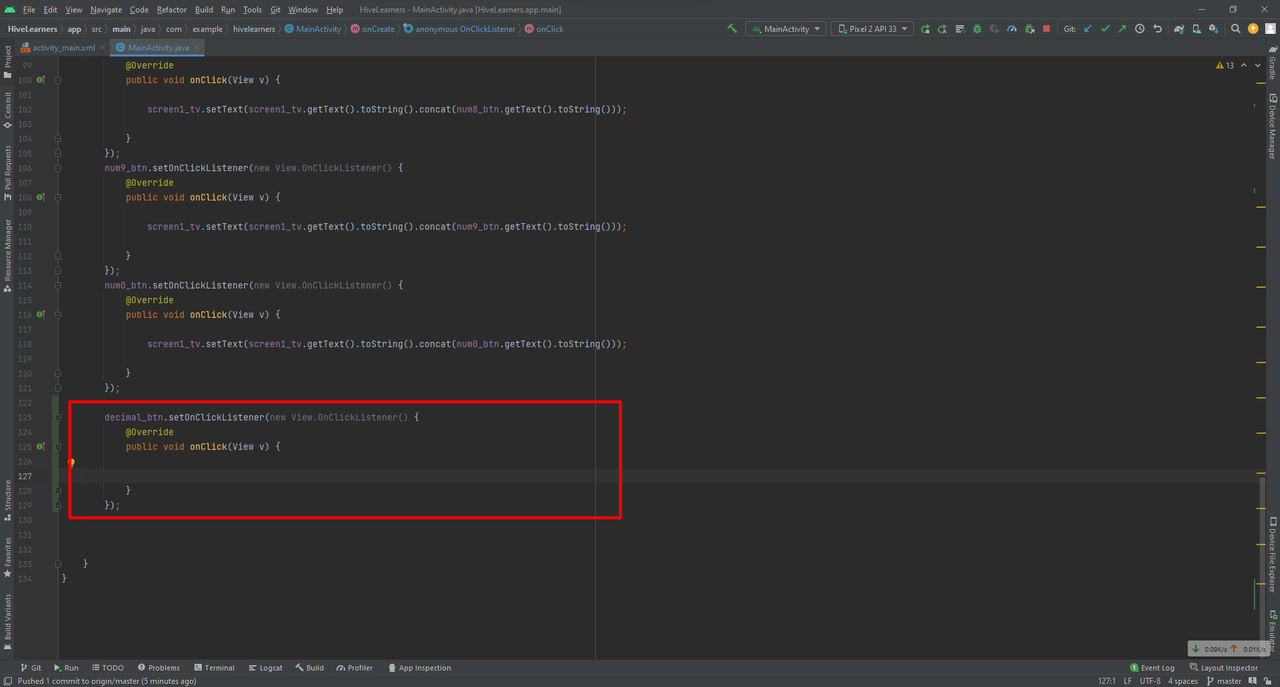Click the yellow intention light bulb
Viewport: 1280px width, 687px height.
coord(71,462)
